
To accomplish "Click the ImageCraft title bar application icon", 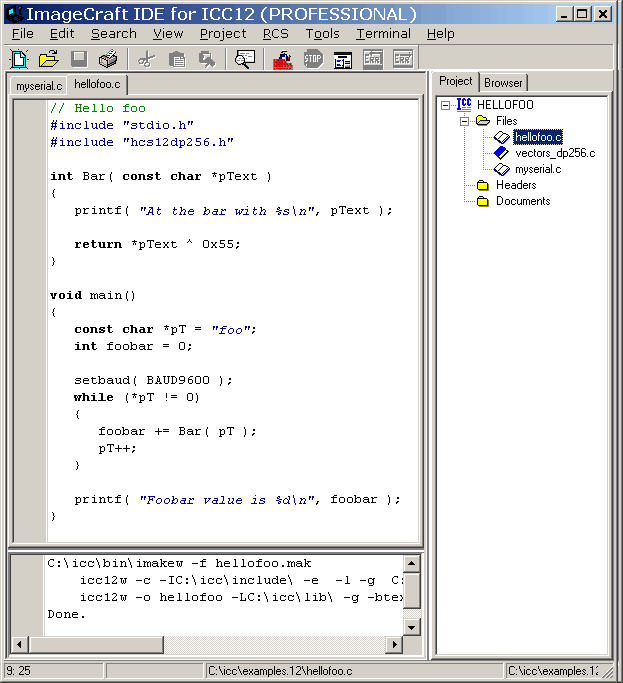I will (x=15, y=14).
